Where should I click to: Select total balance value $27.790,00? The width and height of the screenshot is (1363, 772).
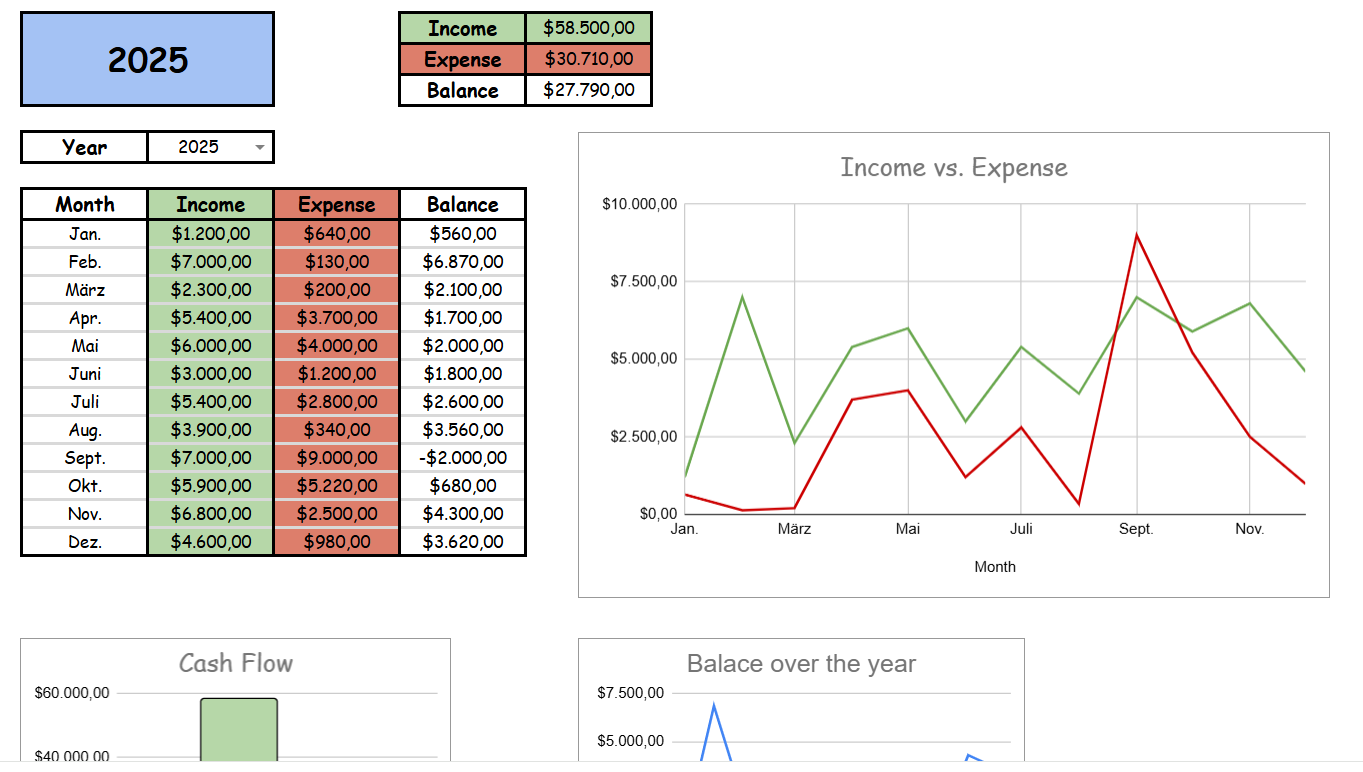point(588,90)
